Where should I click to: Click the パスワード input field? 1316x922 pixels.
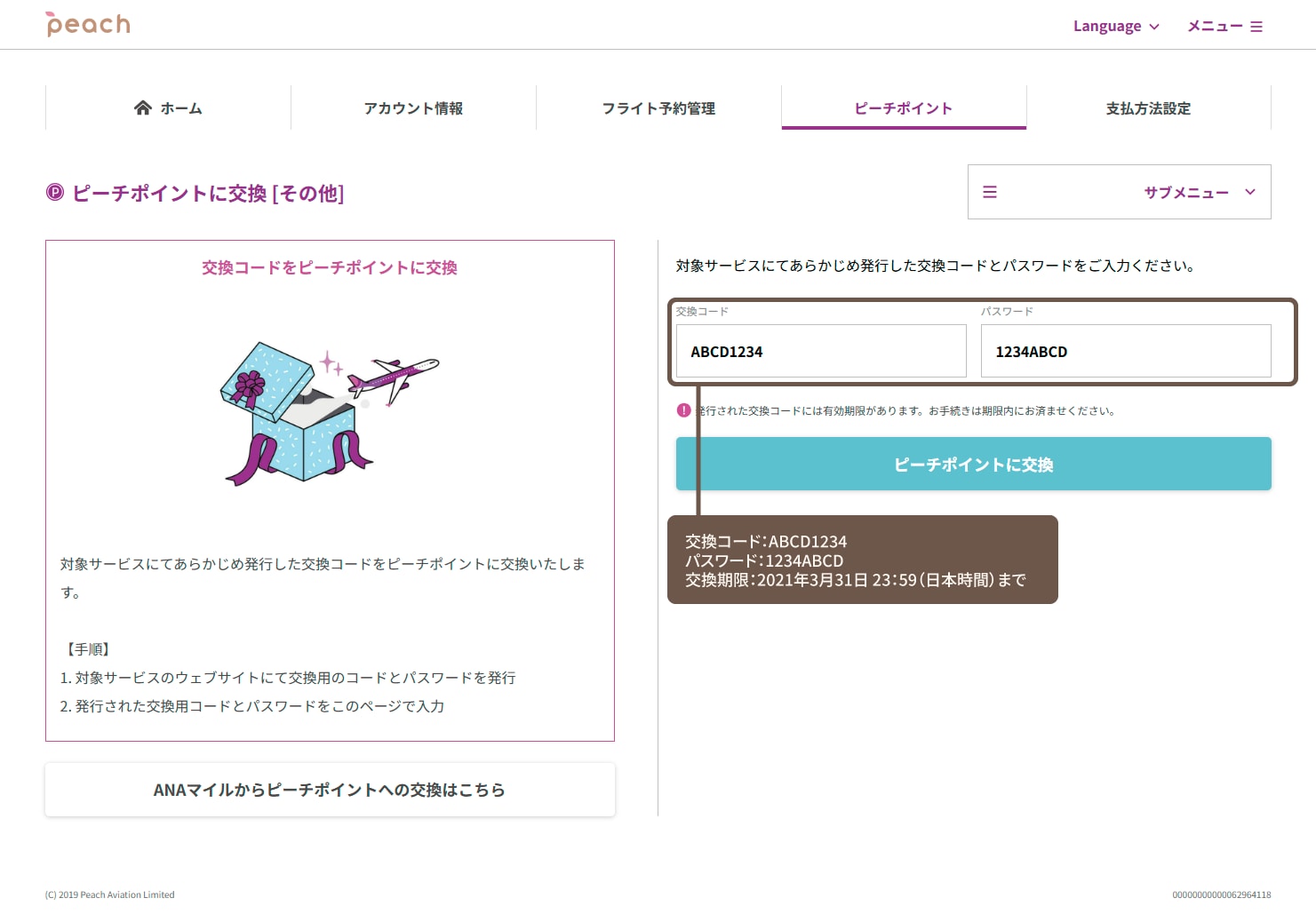coord(1126,351)
